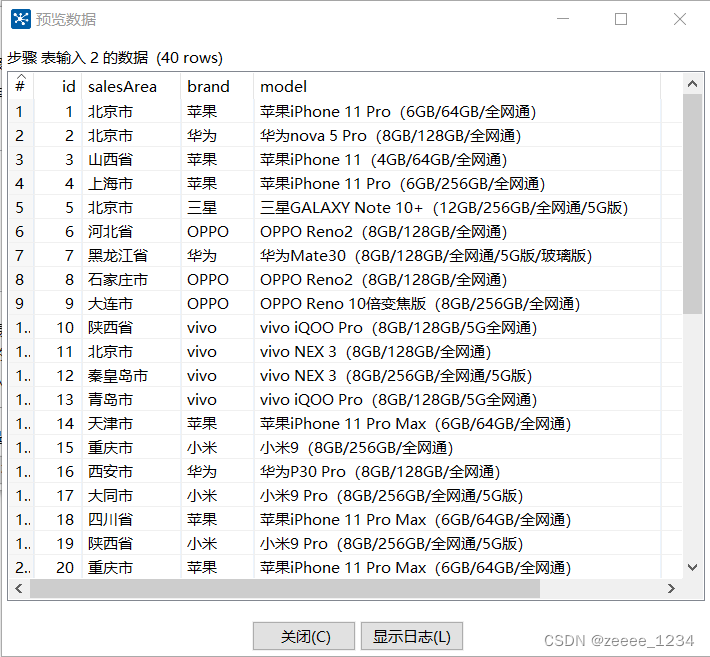Select cell 苹果iPhone 11 Pro (6GB/64GB/全网通)
This screenshot has width=710, height=657.
(457, 111)
